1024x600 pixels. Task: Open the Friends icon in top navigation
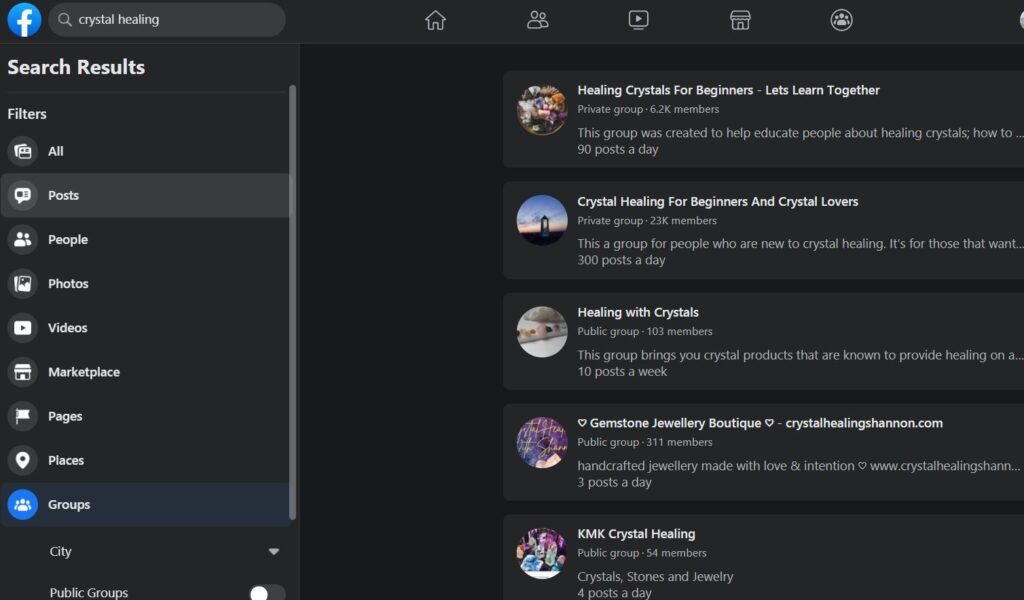point(538,20)
